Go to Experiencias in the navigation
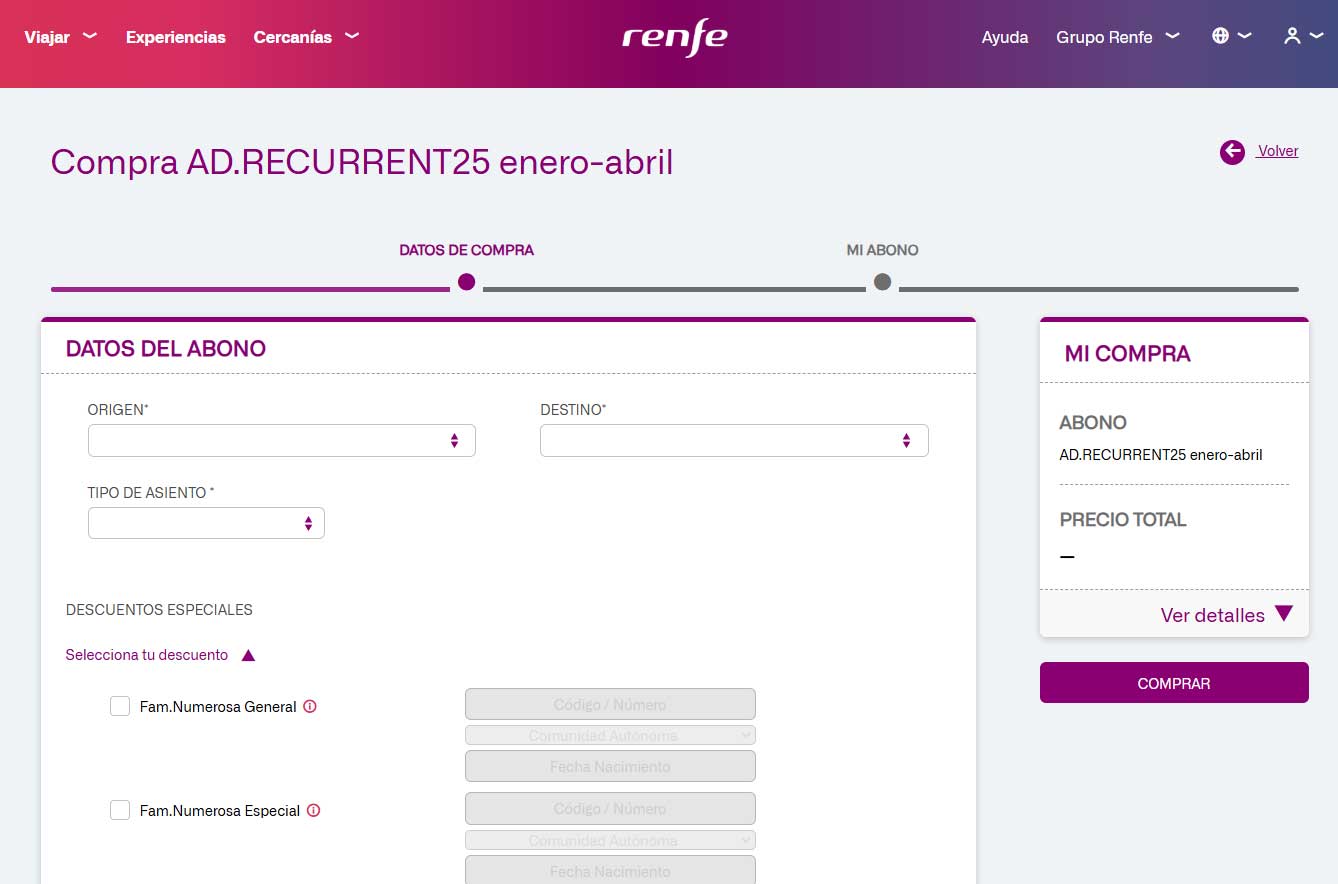1338x884 pixels. [176, 37]
